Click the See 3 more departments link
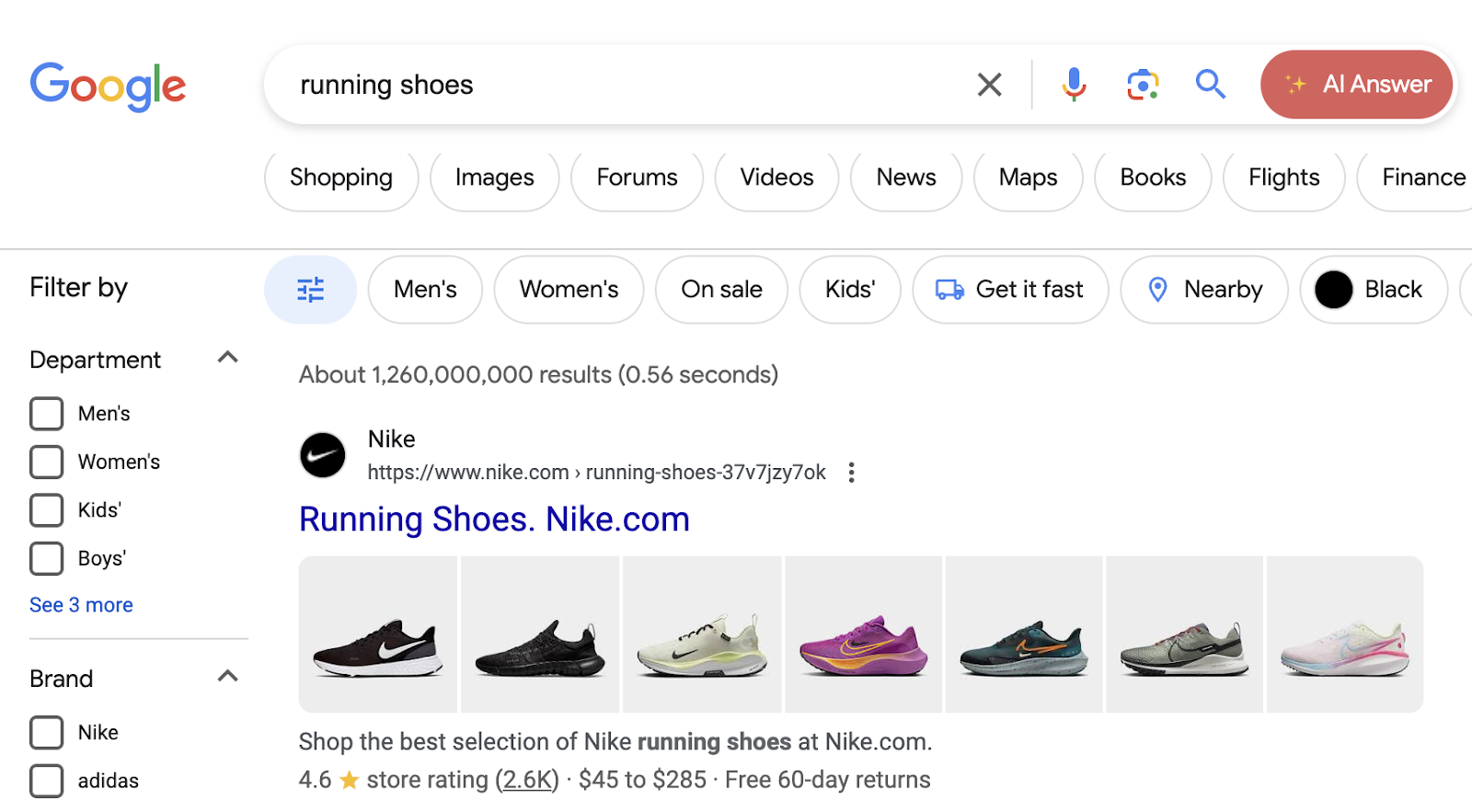Screen dimensions: 1472x812 pyautogui.click(x=81, y=605)
